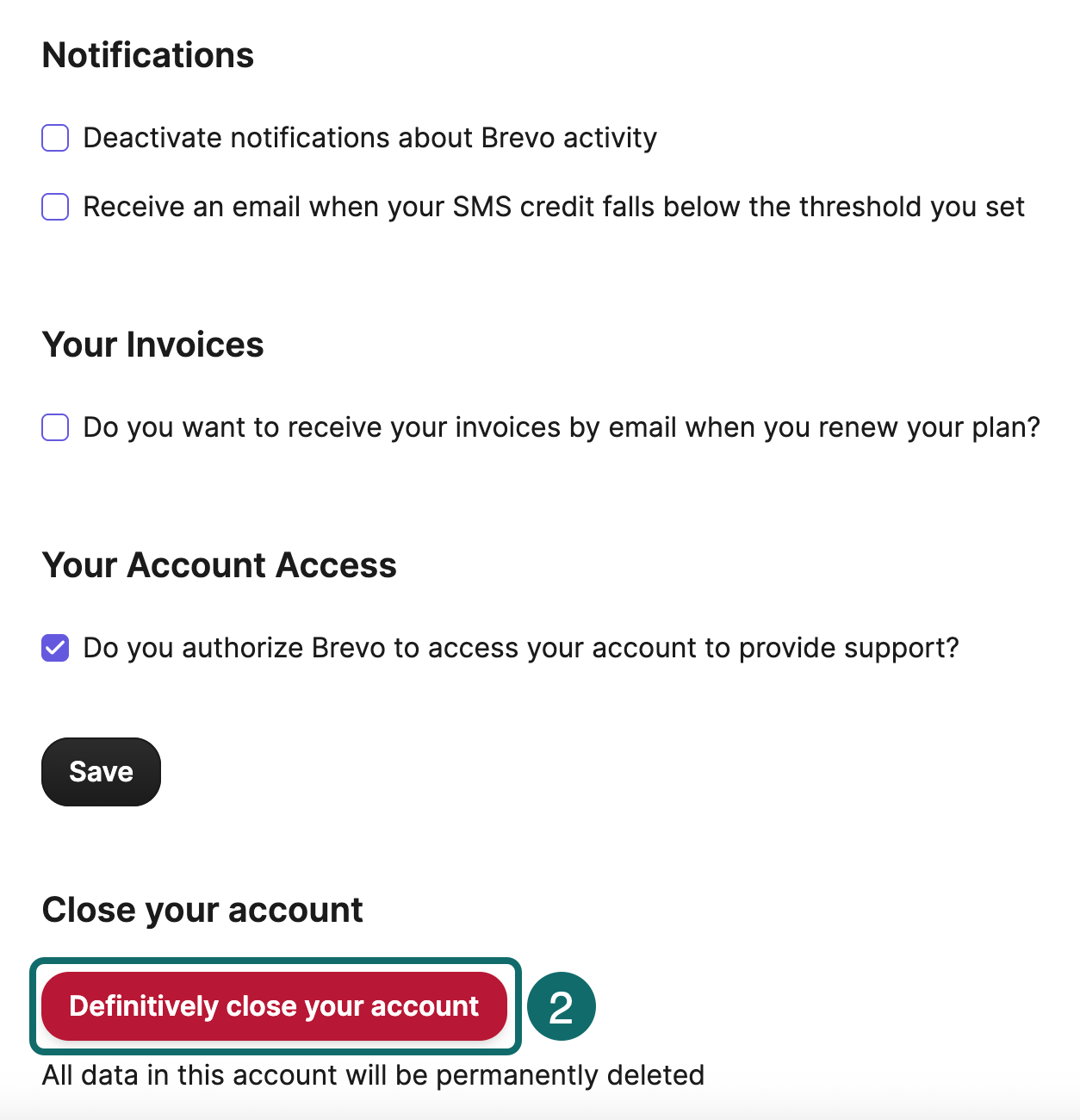Click the step 2 indicator circle
Viewport: 1080px width, 1120px height.
562,1006
